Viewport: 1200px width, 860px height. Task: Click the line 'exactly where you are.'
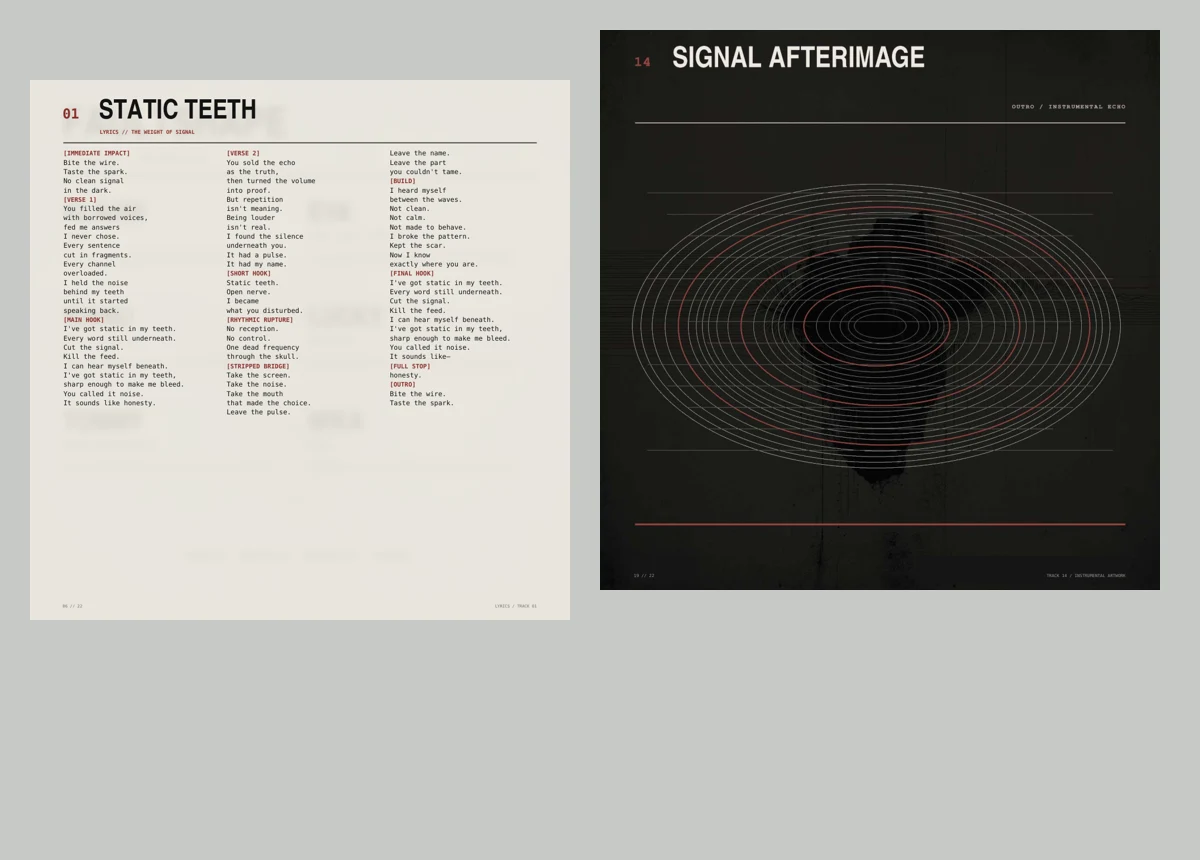(x=434, y=264)
